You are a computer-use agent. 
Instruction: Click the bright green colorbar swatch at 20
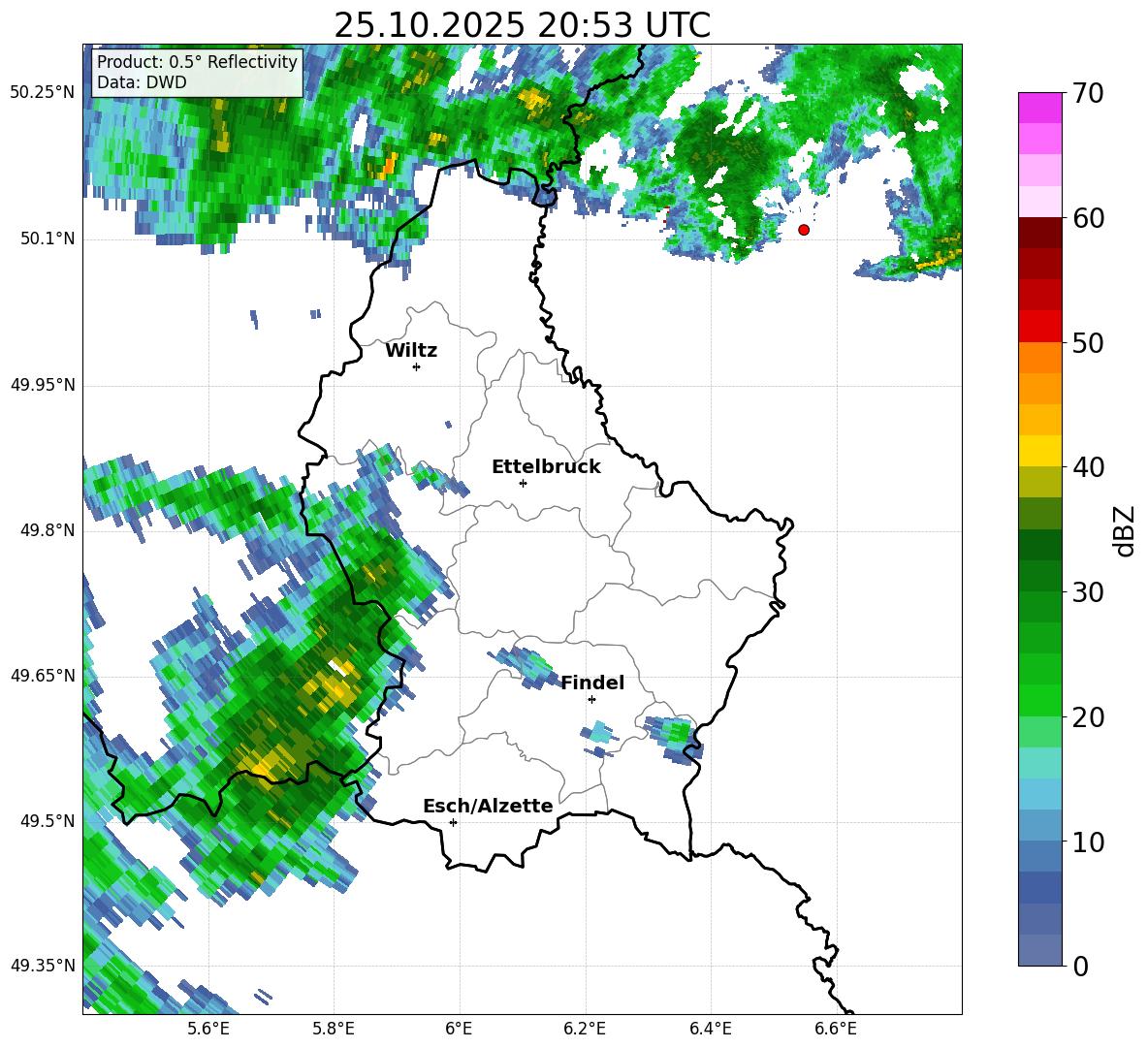(x=1039, y=700)
